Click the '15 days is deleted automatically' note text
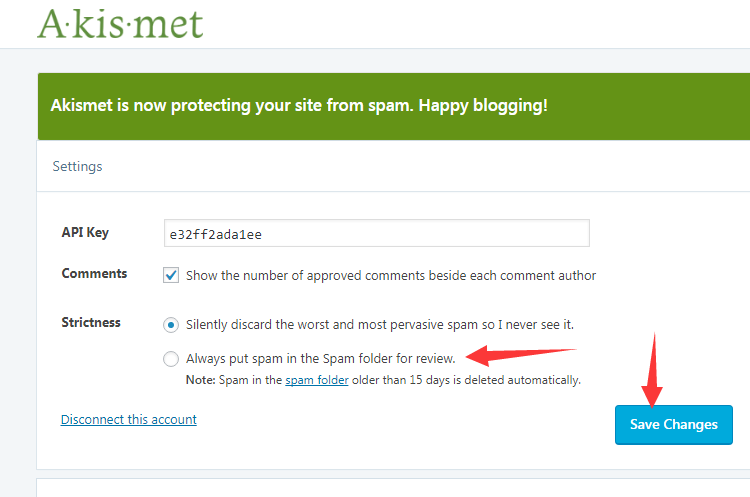750x497 pixels. tap(495, 380)
